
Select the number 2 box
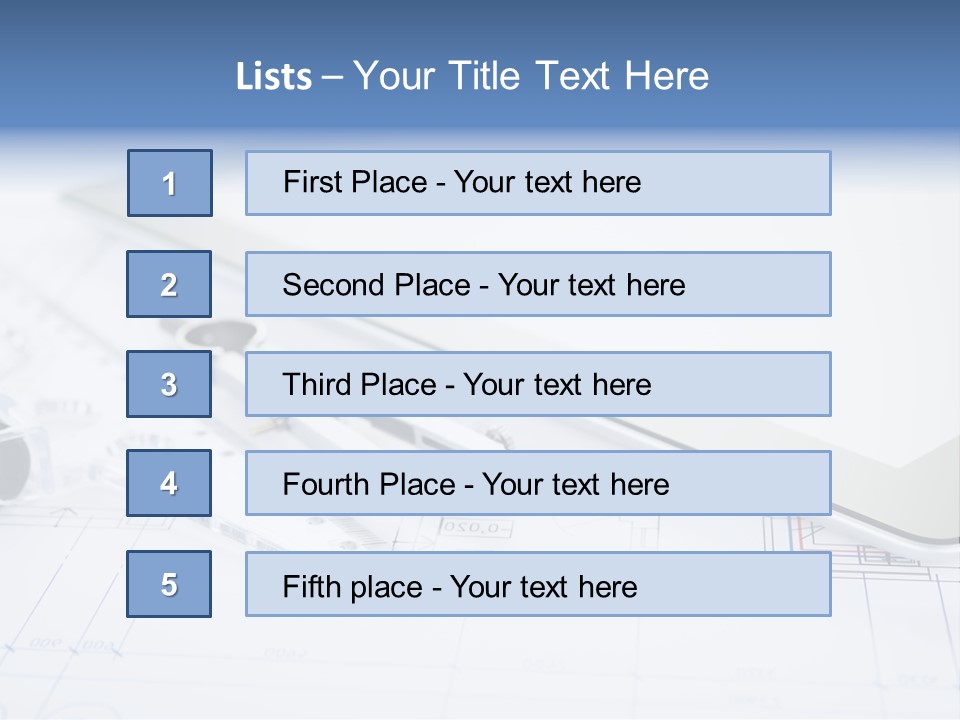[169, 284]
